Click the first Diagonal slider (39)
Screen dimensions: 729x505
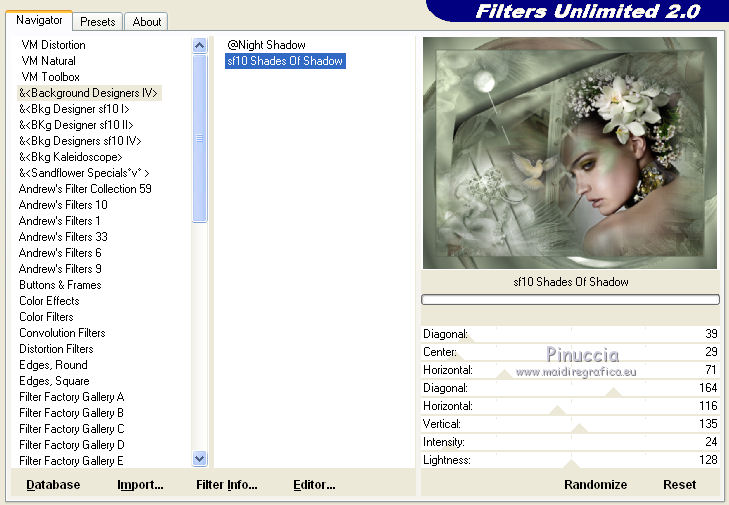pyautogui.click(x=570, y=334)
